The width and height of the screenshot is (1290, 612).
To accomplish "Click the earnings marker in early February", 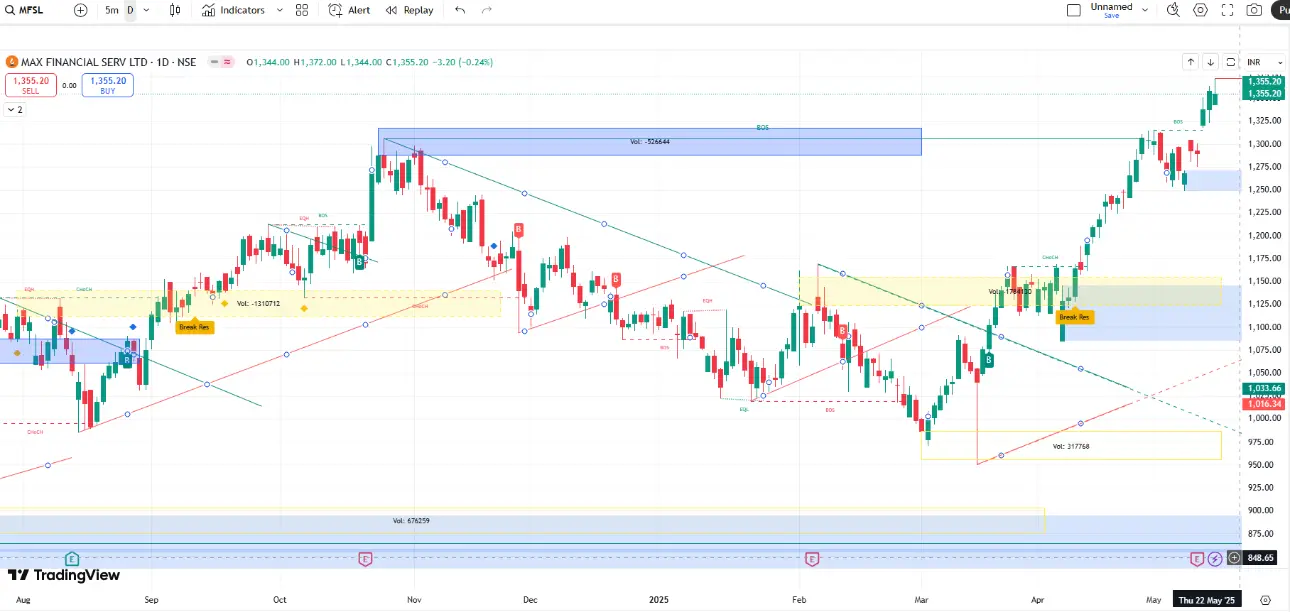I will pos(812,558).
